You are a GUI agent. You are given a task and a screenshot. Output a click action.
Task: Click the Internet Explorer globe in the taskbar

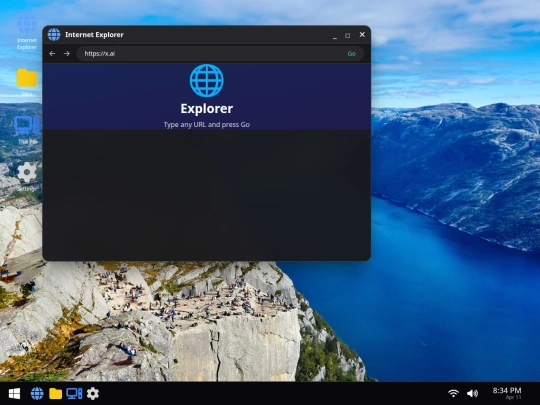tap(37, 394)
